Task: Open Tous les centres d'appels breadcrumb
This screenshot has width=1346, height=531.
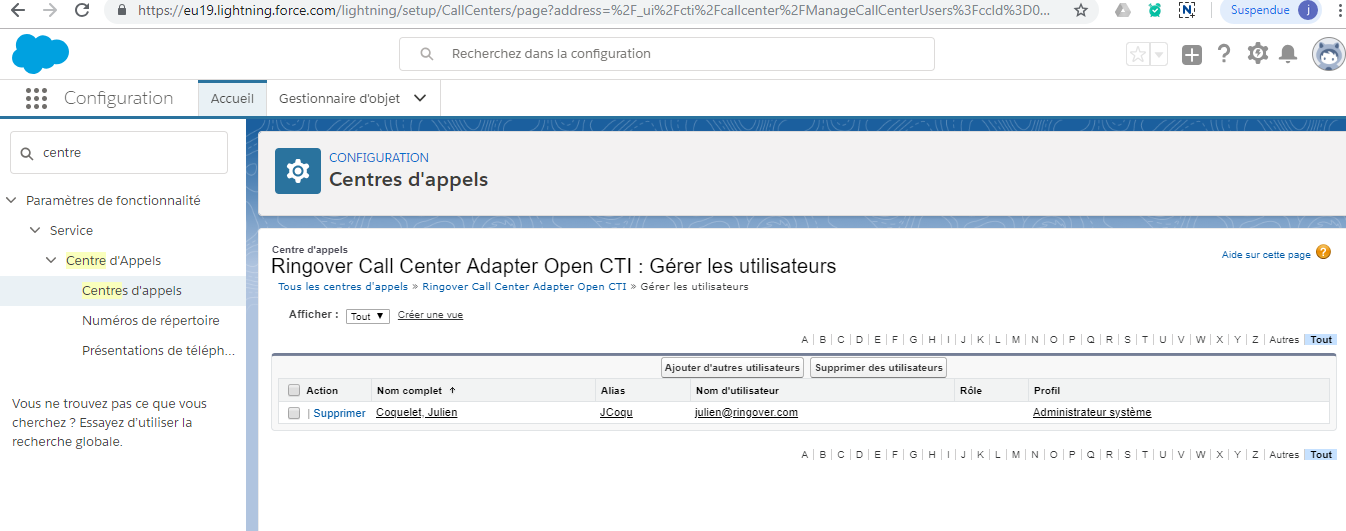Action: pos(343,286)
